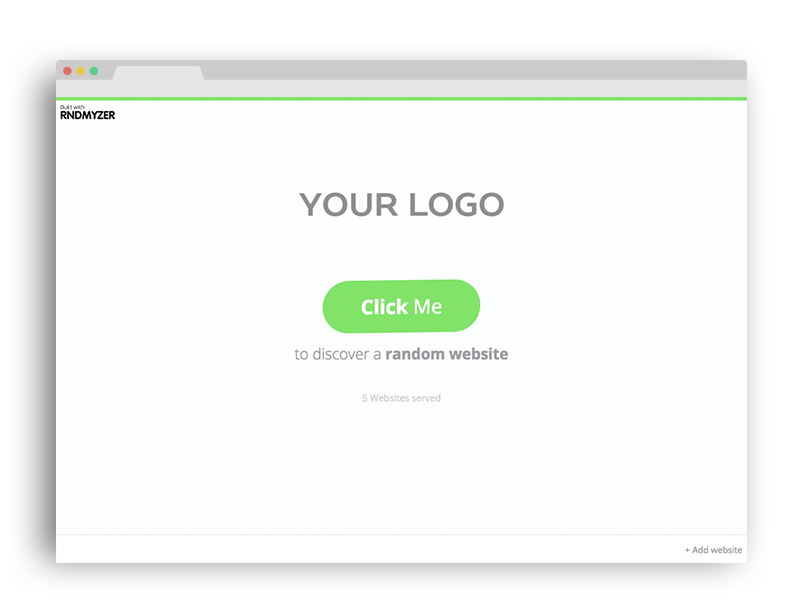Click the plus sign before Add website

click(x=687, y=550)
